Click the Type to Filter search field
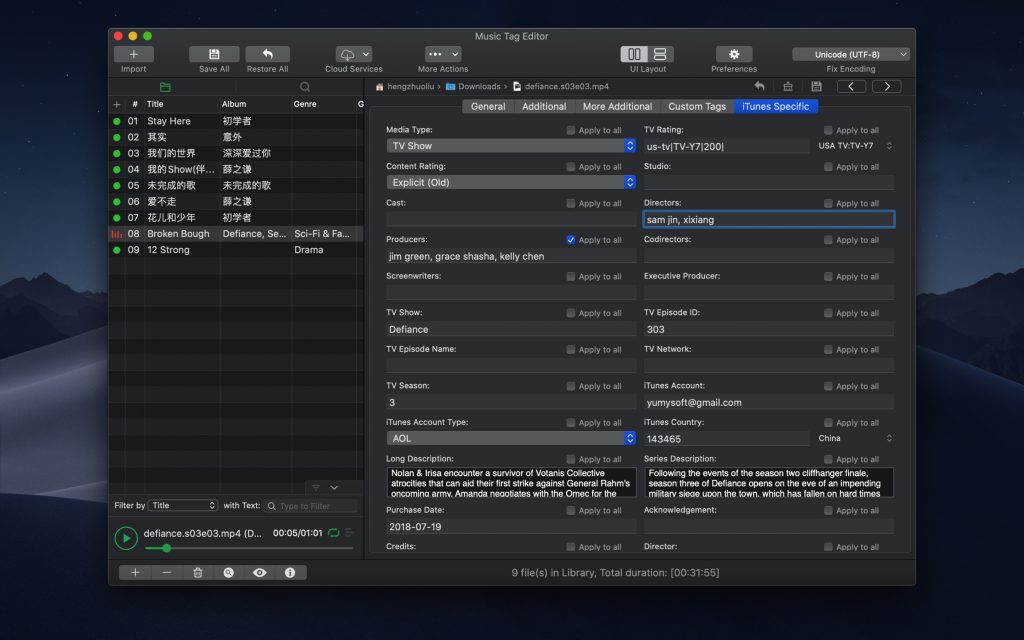The height and width of the screenshot is (640, 1024). tap(312, 505)
